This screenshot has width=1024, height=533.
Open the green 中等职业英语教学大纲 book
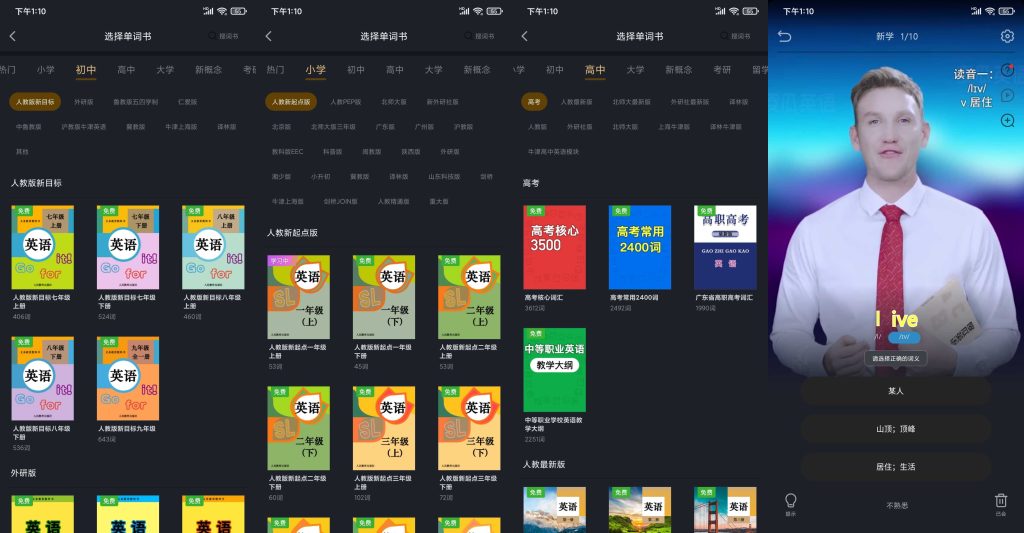pyautogui.click(x=554, y=370)
